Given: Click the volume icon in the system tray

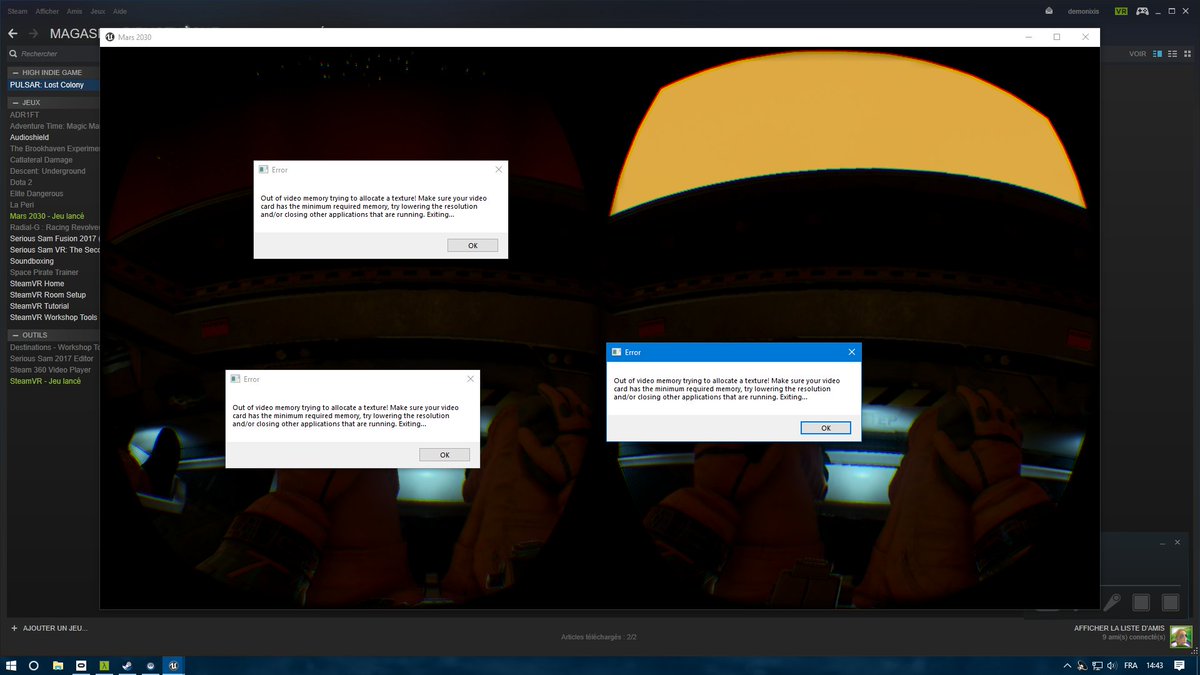Looking at the screenshot, I should pyautogui.click(x=1112, y=665).
